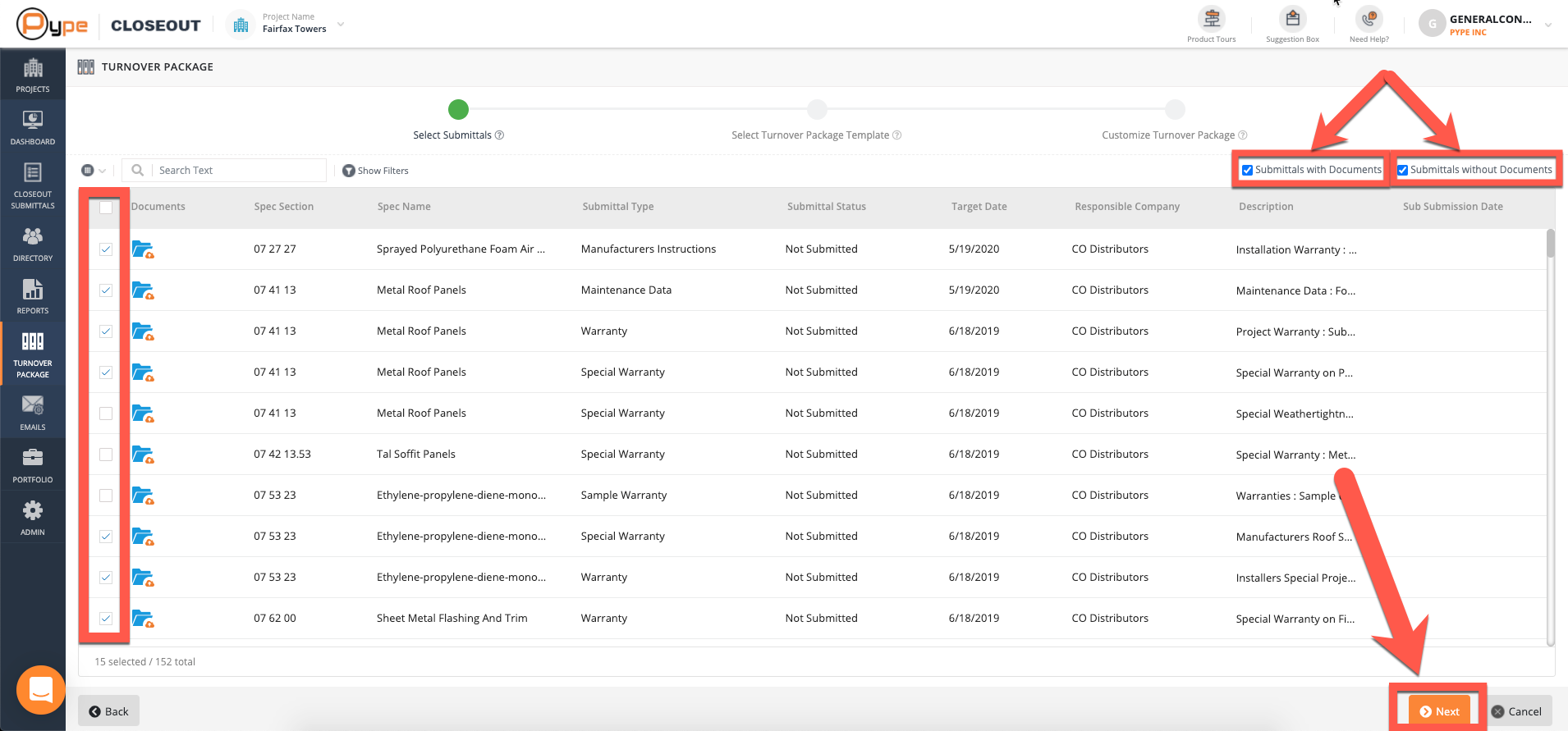
Task: Sort by Spec Section column header
Action: 283,207
